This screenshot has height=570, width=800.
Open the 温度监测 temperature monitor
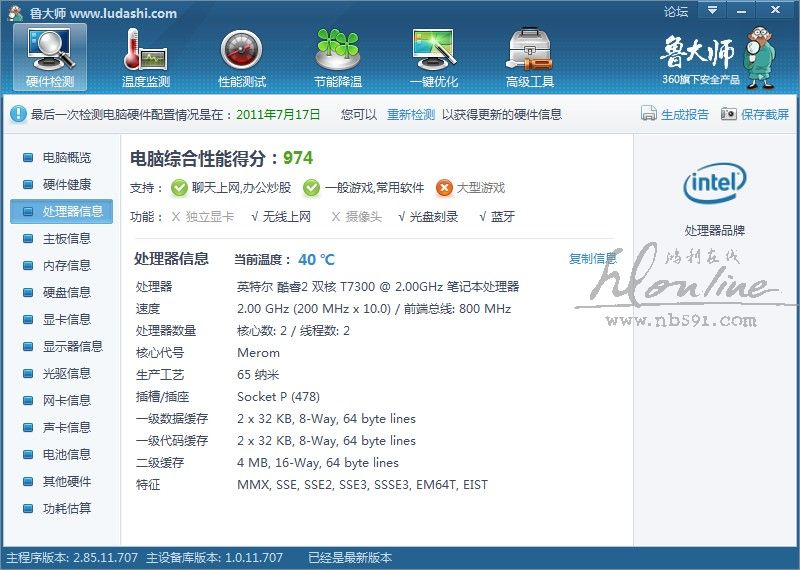[145, 57]
